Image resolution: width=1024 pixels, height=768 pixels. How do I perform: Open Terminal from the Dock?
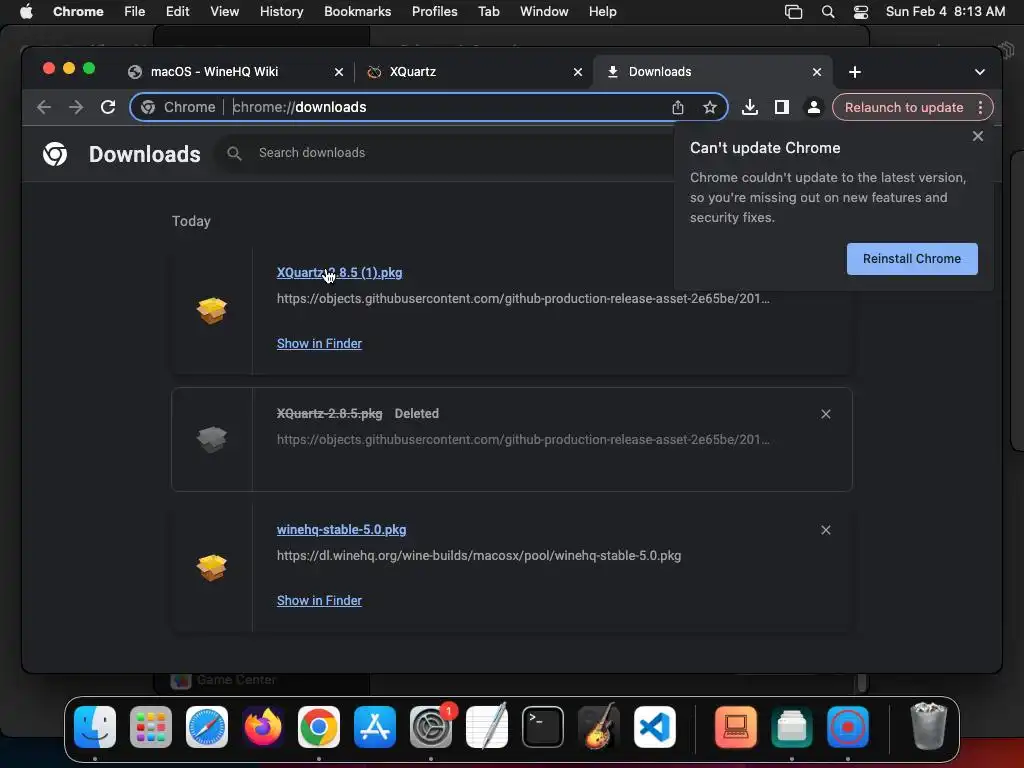tap(543, 727)
